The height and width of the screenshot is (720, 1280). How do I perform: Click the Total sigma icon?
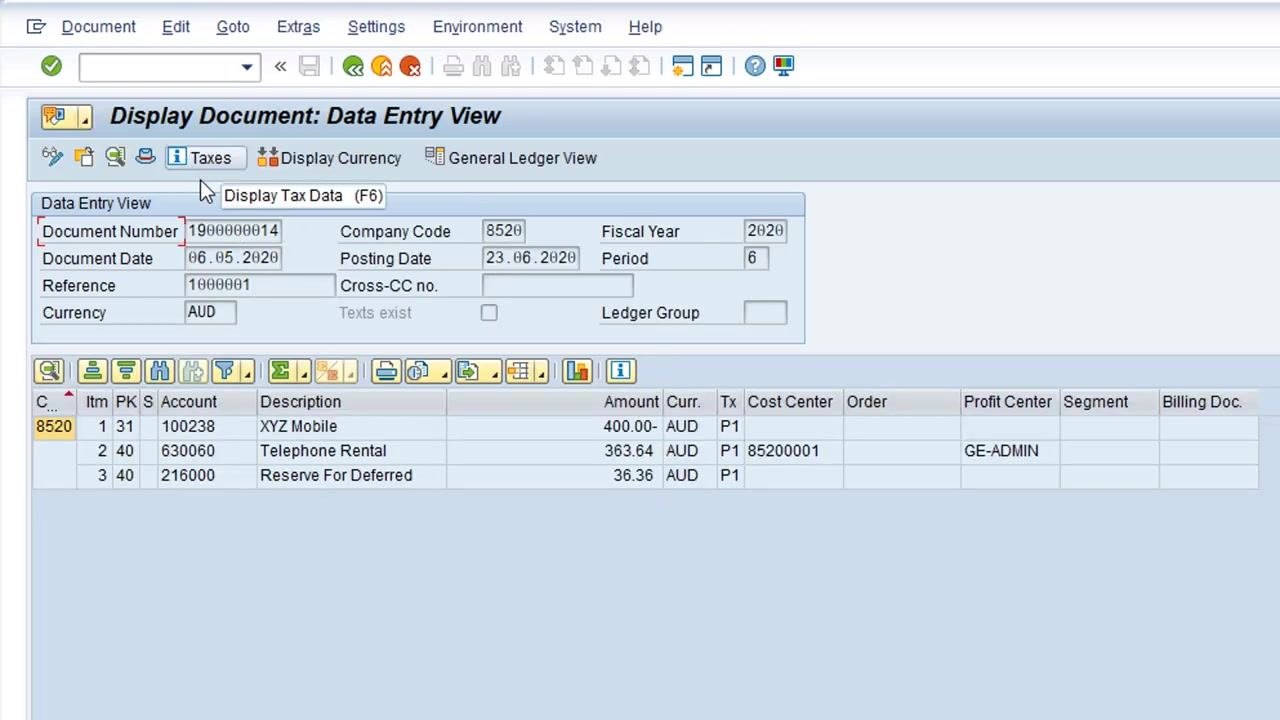click(x=280, y=372)
